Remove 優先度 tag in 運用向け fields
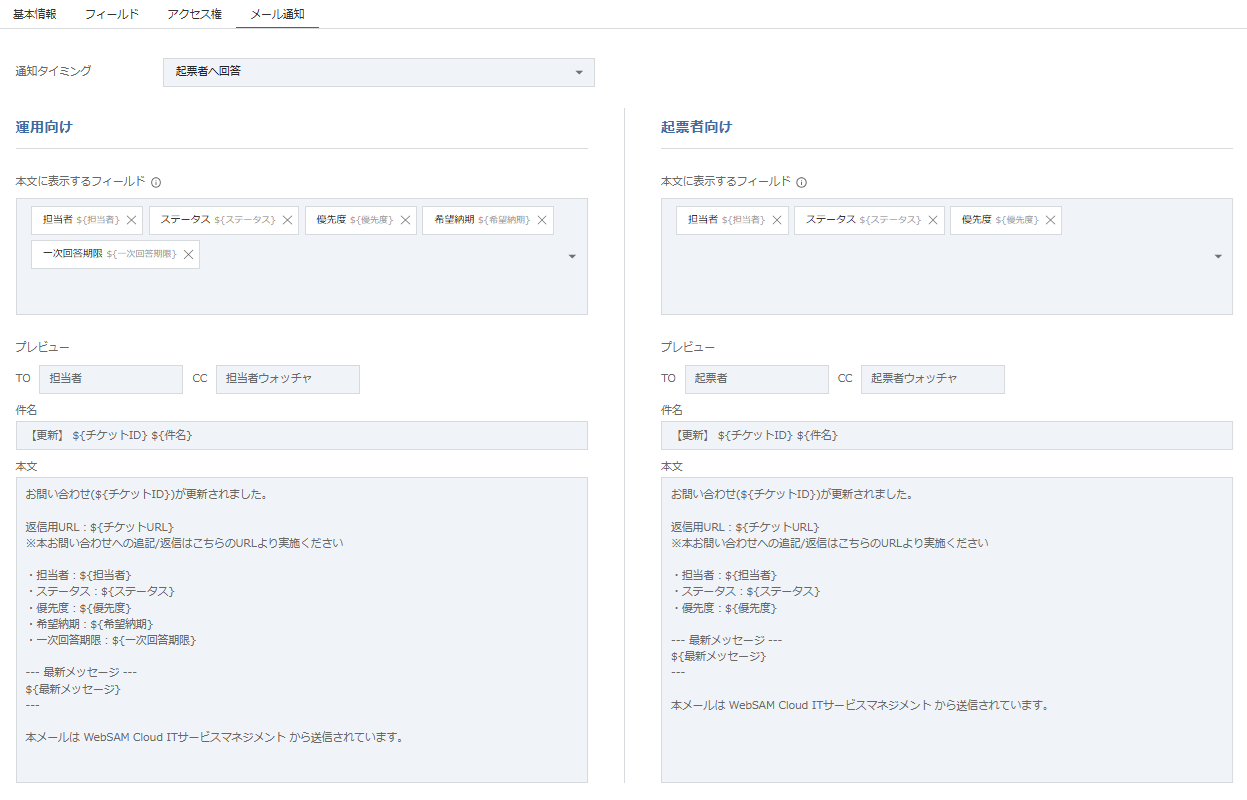1247x800 pixels. pyautogui.click(x=405, y=220)
